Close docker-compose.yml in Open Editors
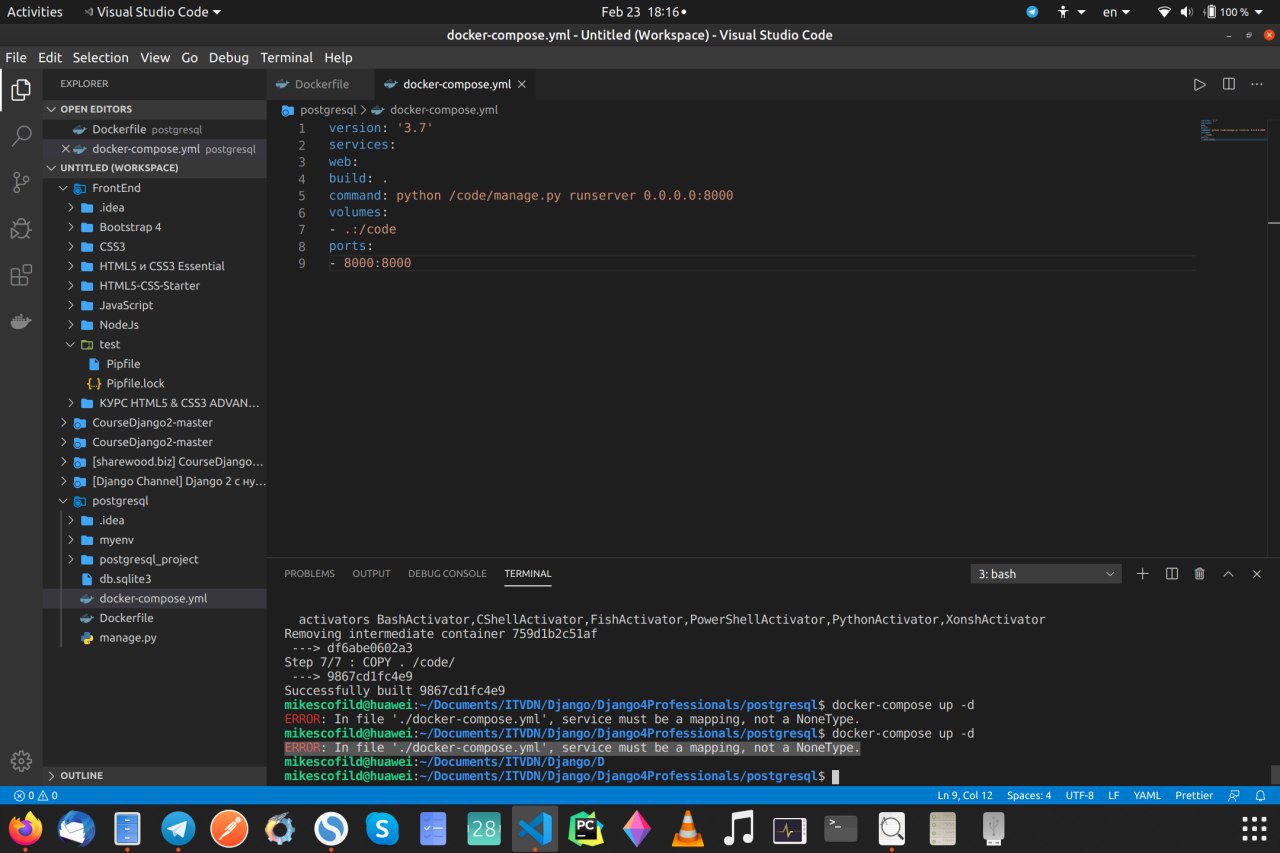This screenshot has width=1280, height=853. pos(66,149)
